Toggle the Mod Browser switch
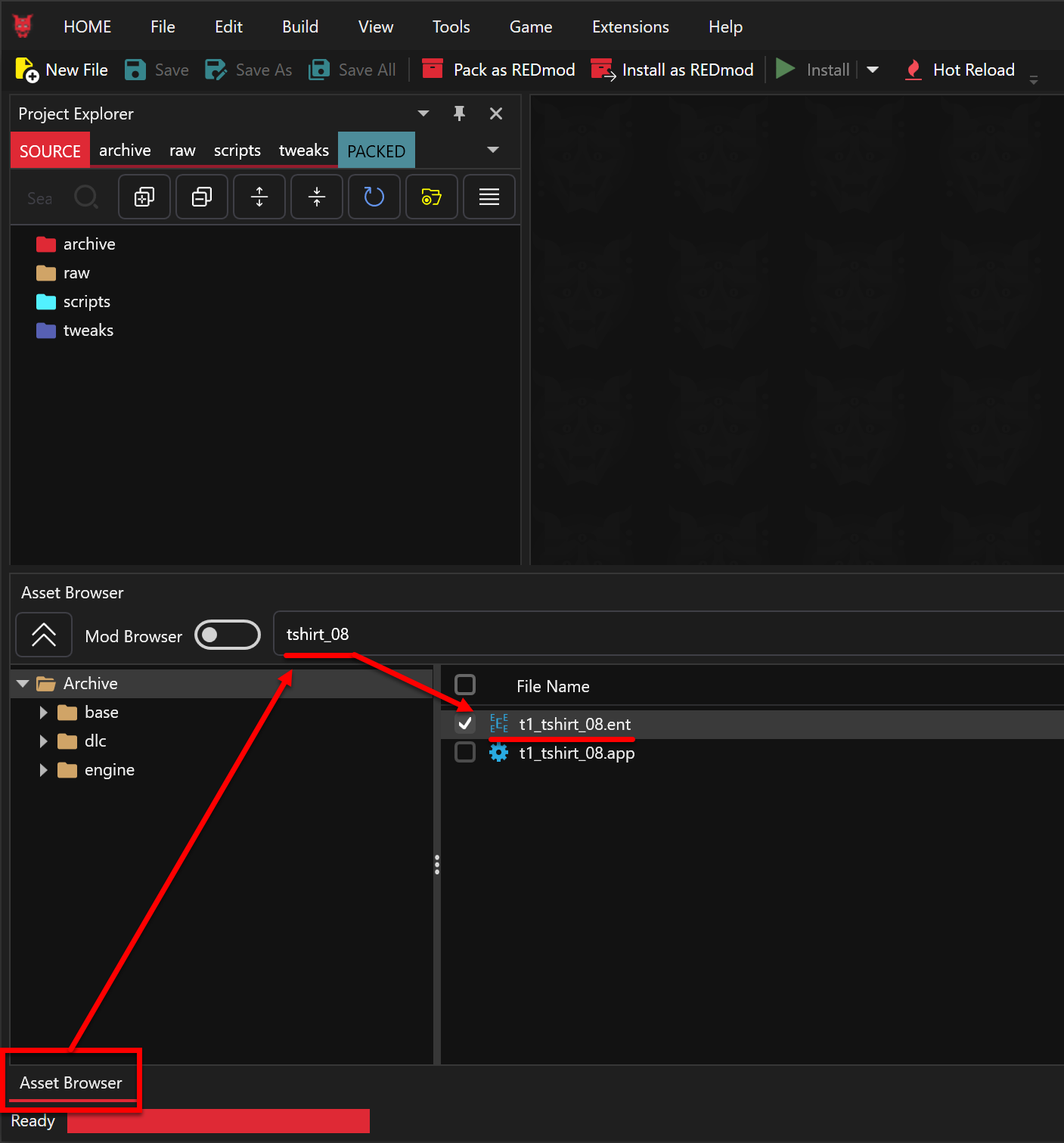 click(228, 635)
